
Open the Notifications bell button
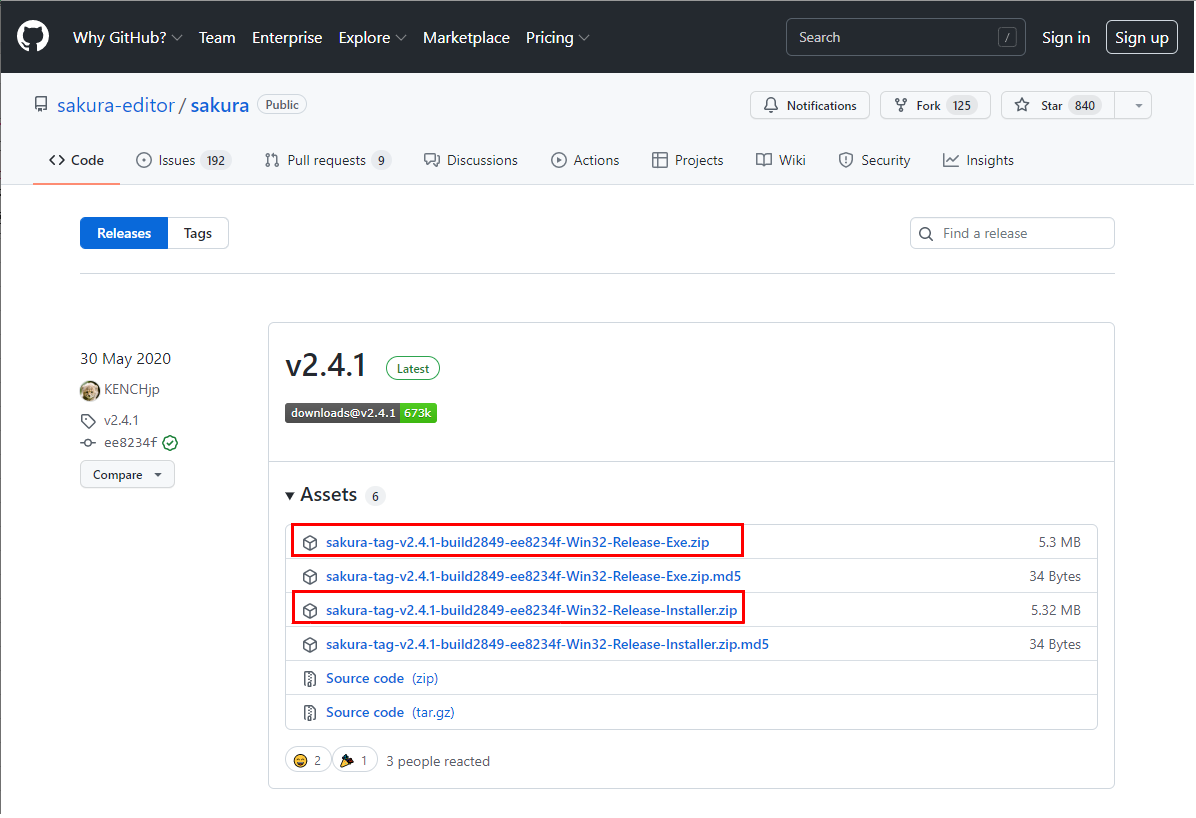tap(810, 106)
